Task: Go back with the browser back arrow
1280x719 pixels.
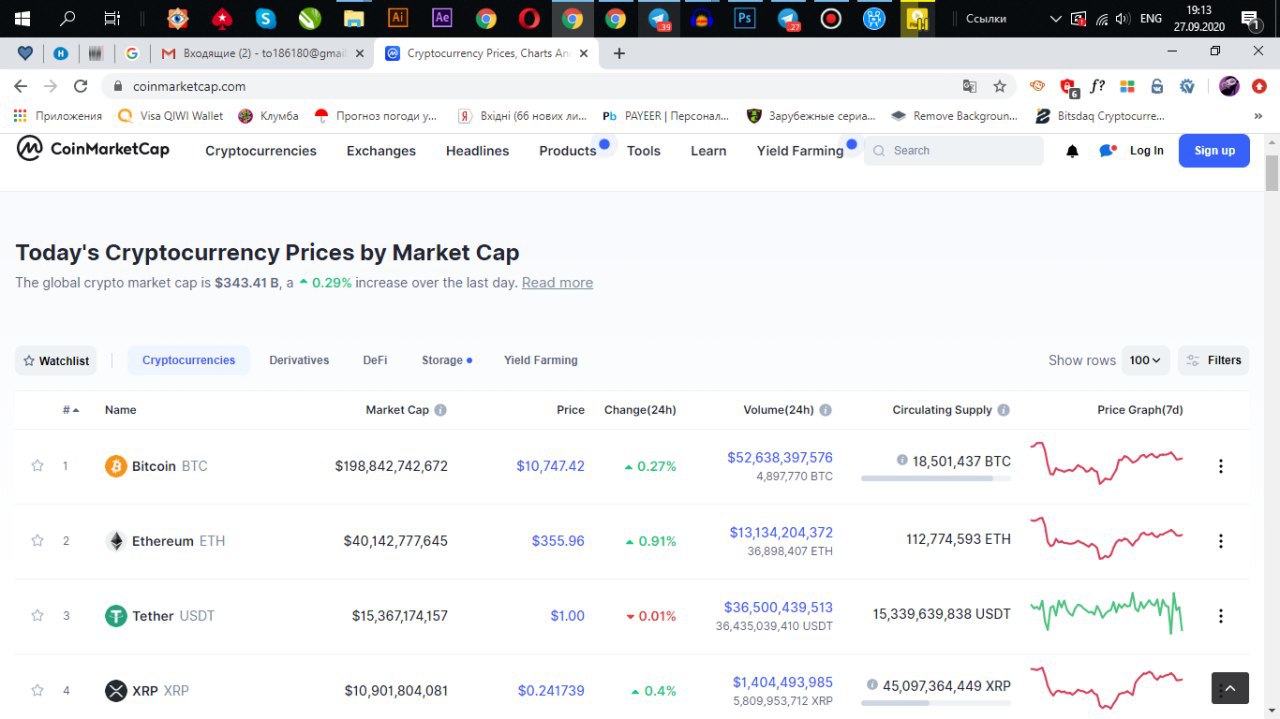Action: pos(21,86)
